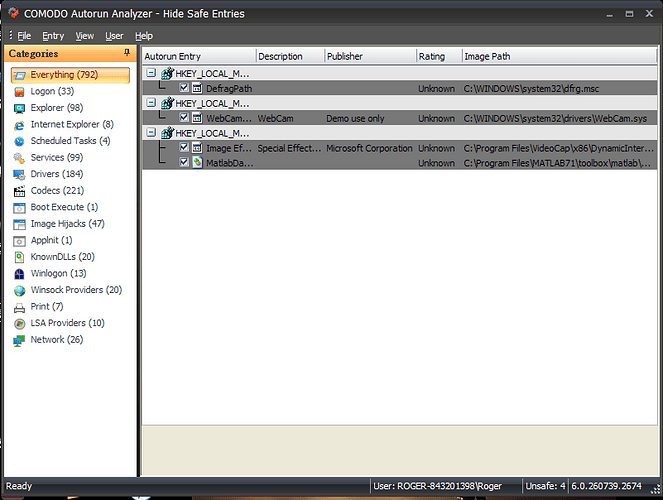Click the User: ROGER-843201398\Roger status entry
The image size is (663, 500).
[x=437, y=486]
